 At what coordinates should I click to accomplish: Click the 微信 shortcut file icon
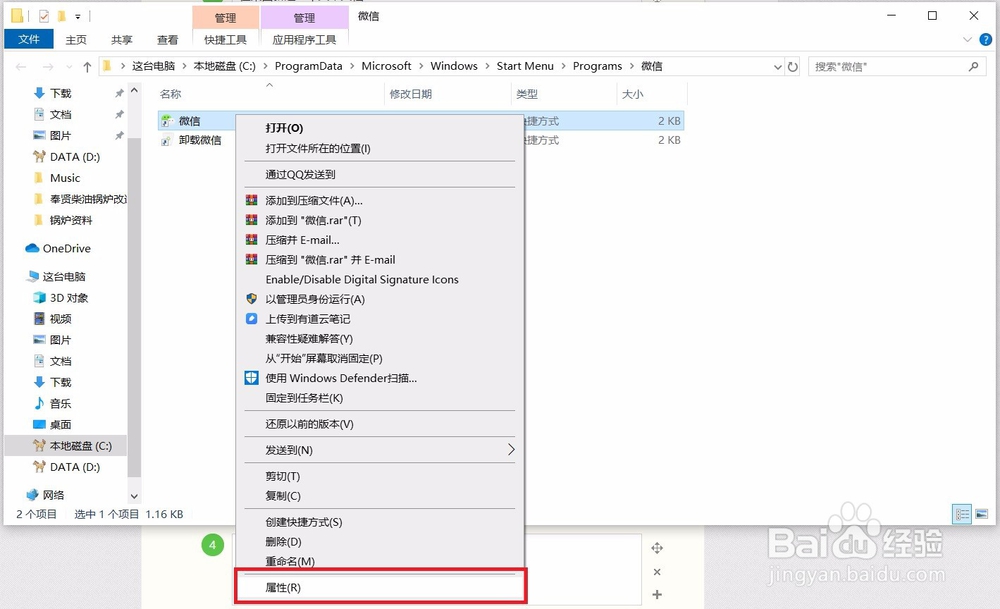(x=167, y=121)
